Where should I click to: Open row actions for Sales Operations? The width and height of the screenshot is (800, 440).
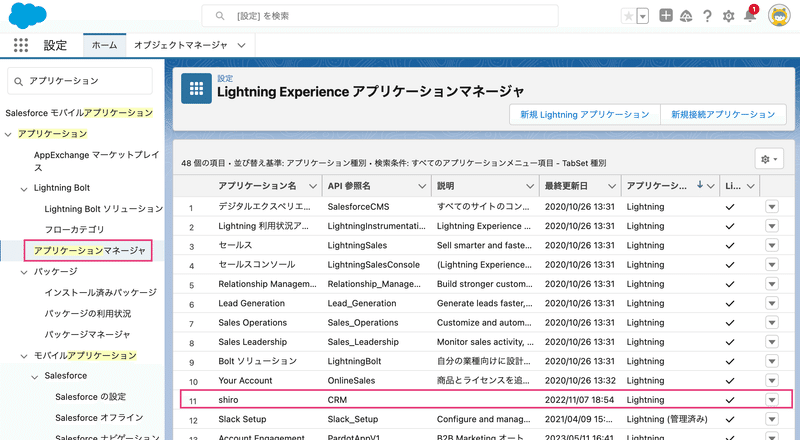(x=772, y=323)
